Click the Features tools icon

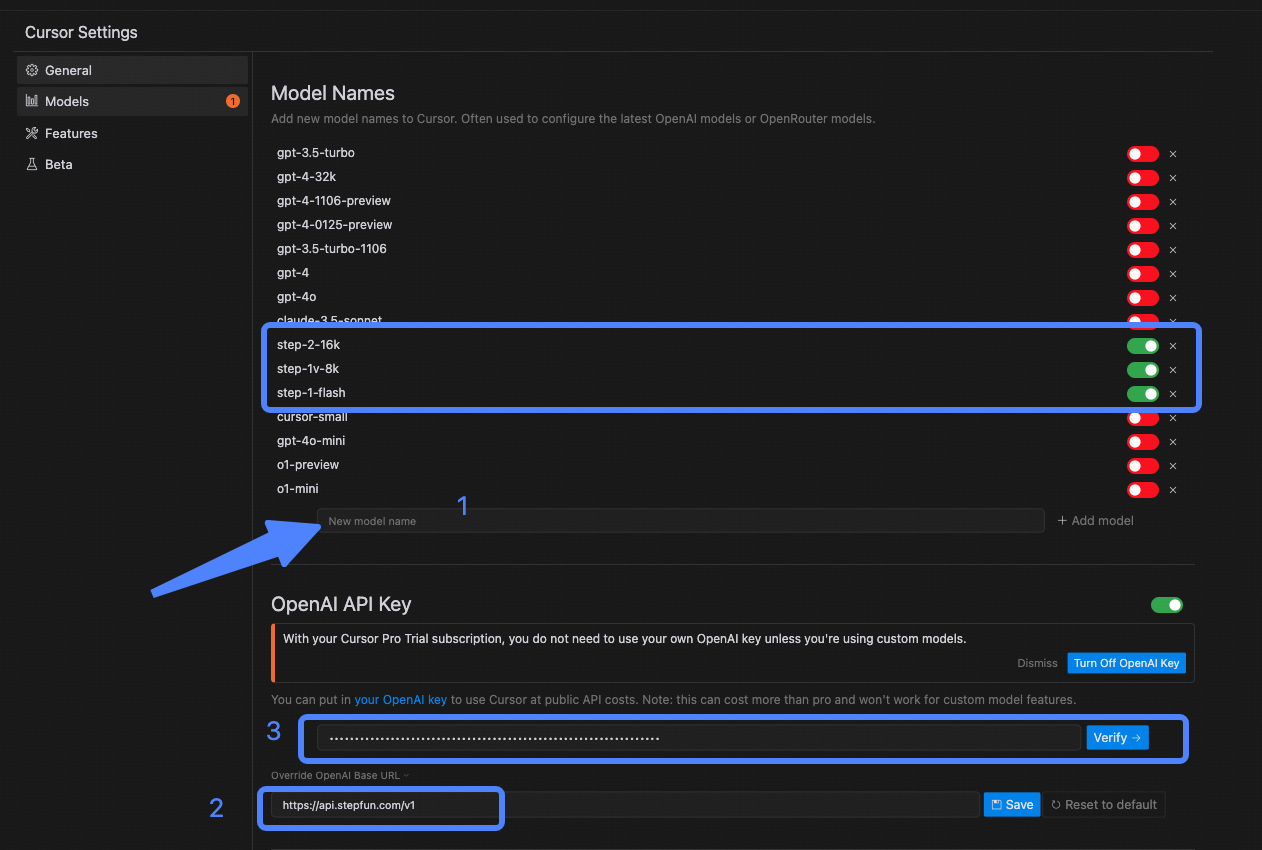pos(32,133)
